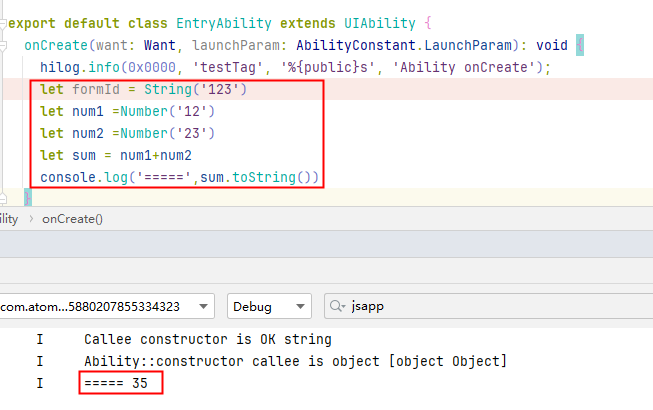This screenshot has width=653, height=410.
Task: Click the UIAbility superclass name
Action: click(381, 21)
